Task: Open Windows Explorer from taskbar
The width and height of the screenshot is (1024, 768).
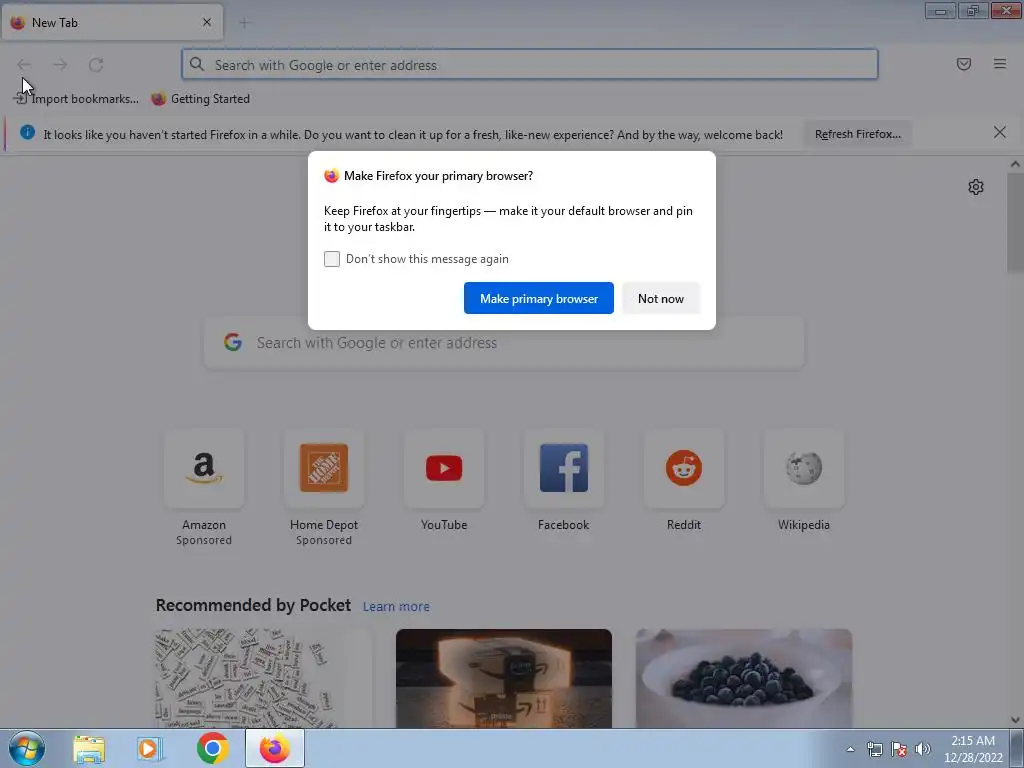Action: [x=89, y=749]
